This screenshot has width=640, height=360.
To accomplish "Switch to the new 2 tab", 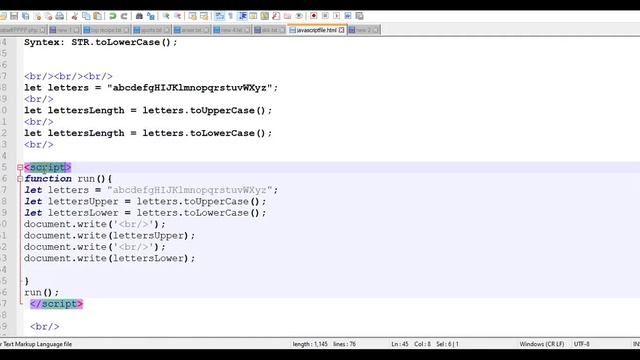I will coord(364,30).
